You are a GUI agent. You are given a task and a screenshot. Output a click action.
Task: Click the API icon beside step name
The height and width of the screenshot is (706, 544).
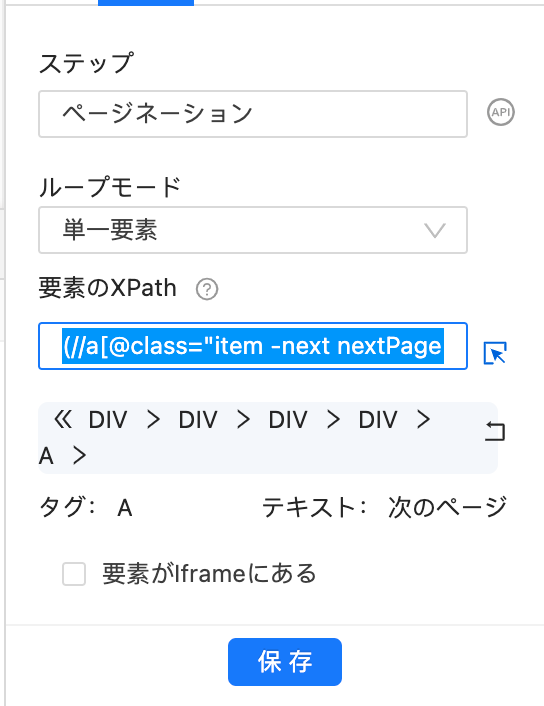[500, 112]
